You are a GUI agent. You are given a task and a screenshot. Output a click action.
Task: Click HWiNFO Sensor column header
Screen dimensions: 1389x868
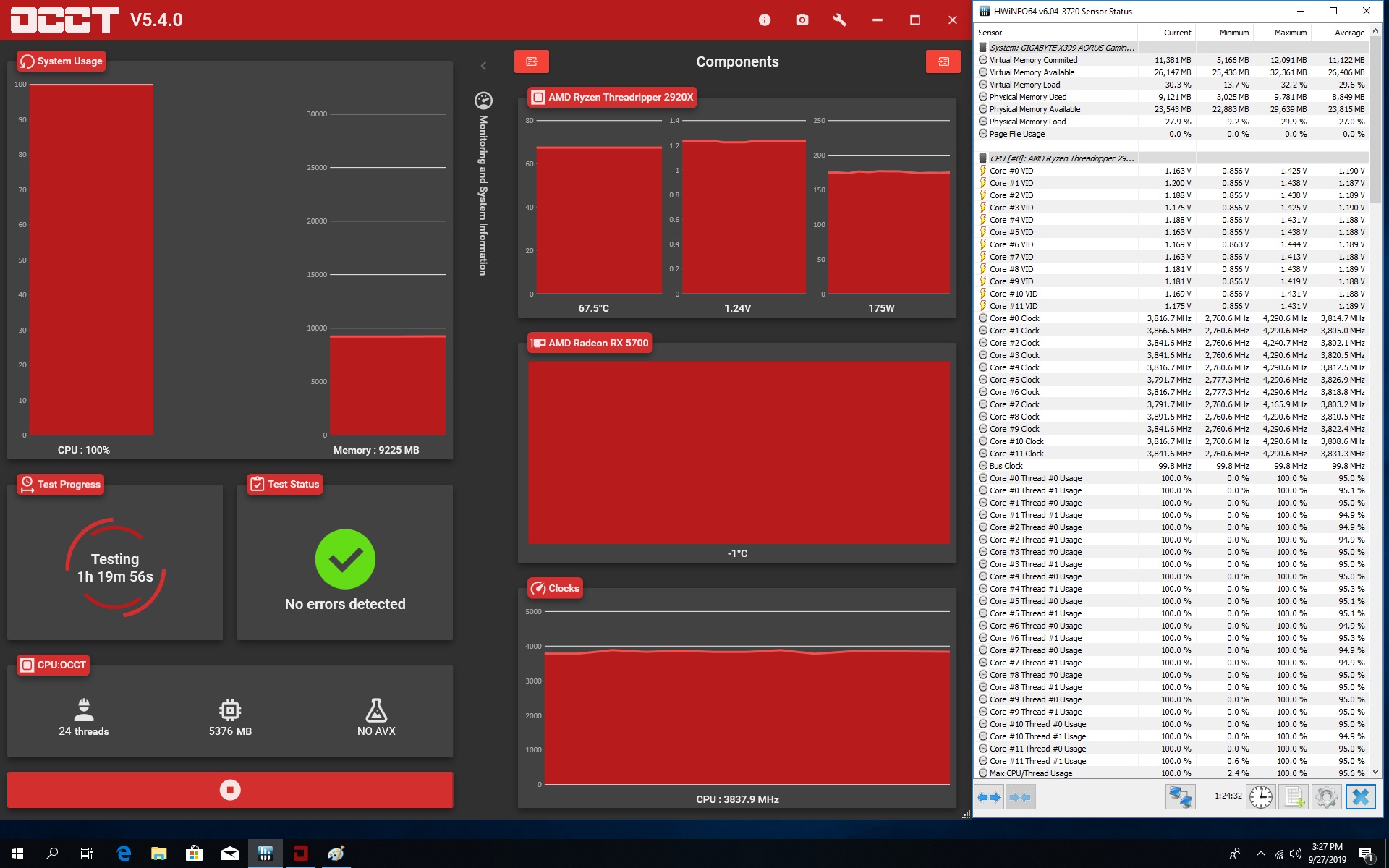point(1055,33)
